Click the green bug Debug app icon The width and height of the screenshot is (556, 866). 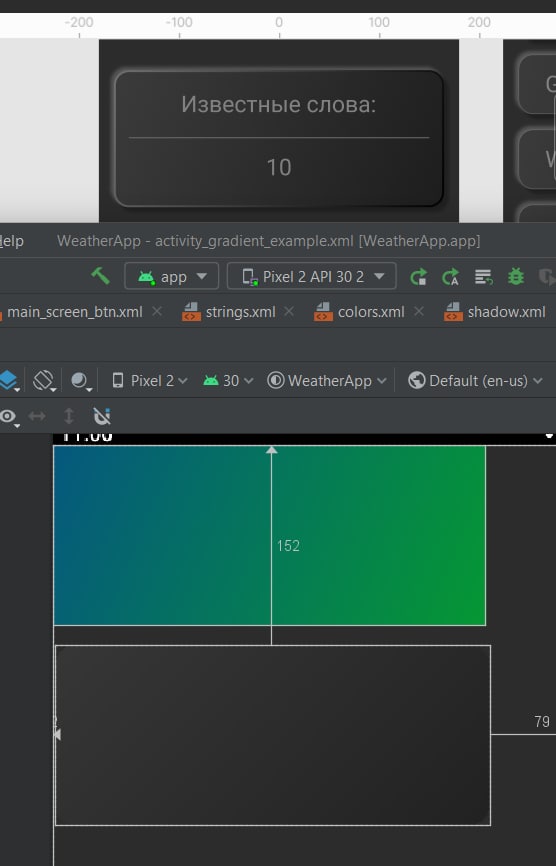516,276
